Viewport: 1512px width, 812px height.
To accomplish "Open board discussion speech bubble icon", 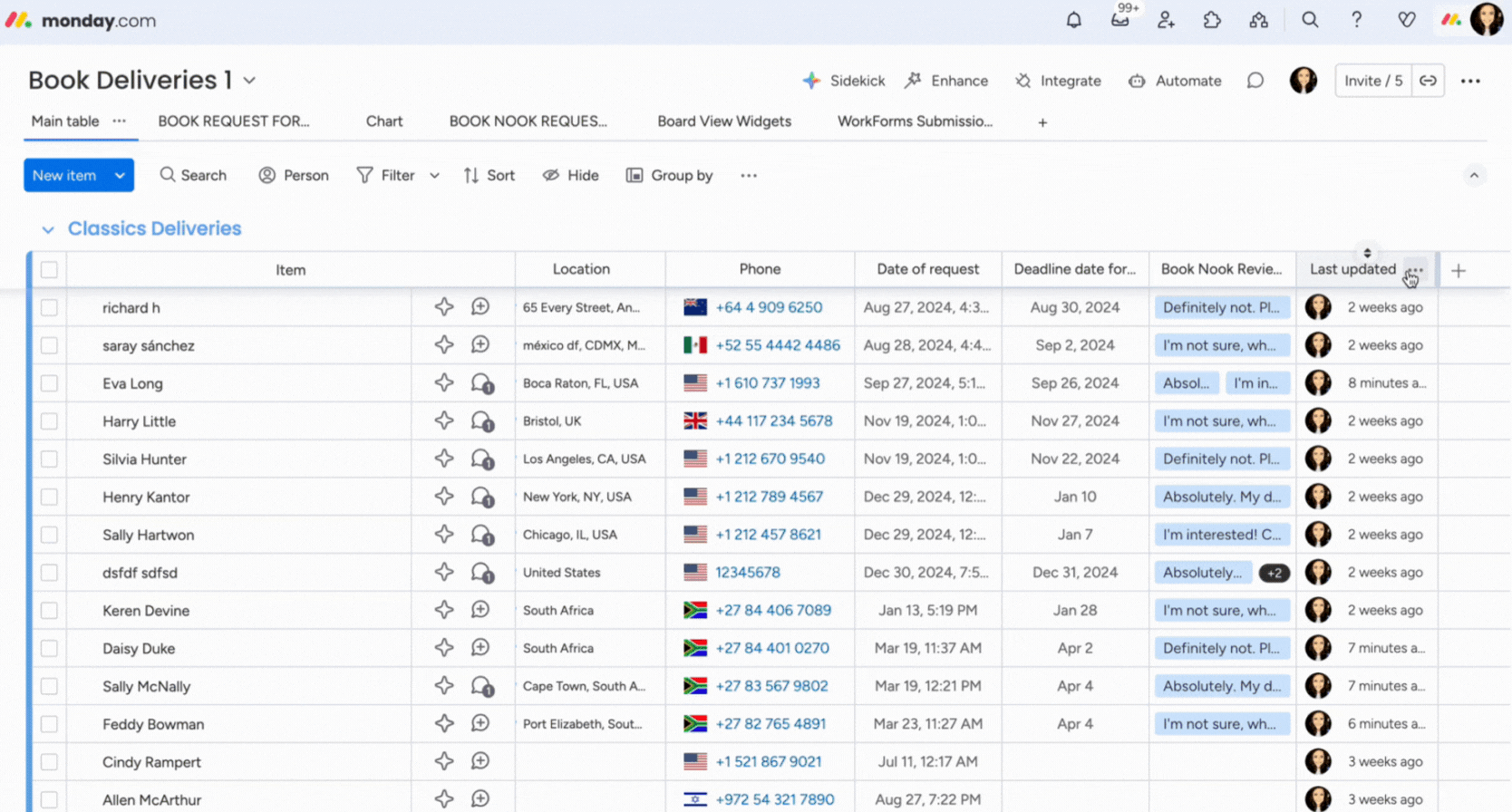I will [1255, 81].
